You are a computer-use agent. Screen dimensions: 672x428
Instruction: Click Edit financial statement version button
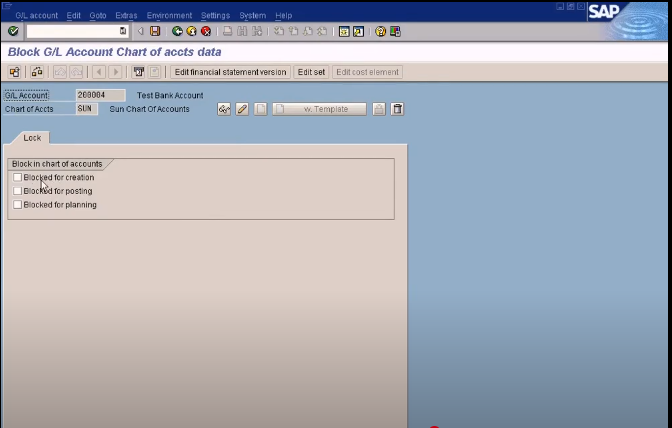tap(230, 72)
